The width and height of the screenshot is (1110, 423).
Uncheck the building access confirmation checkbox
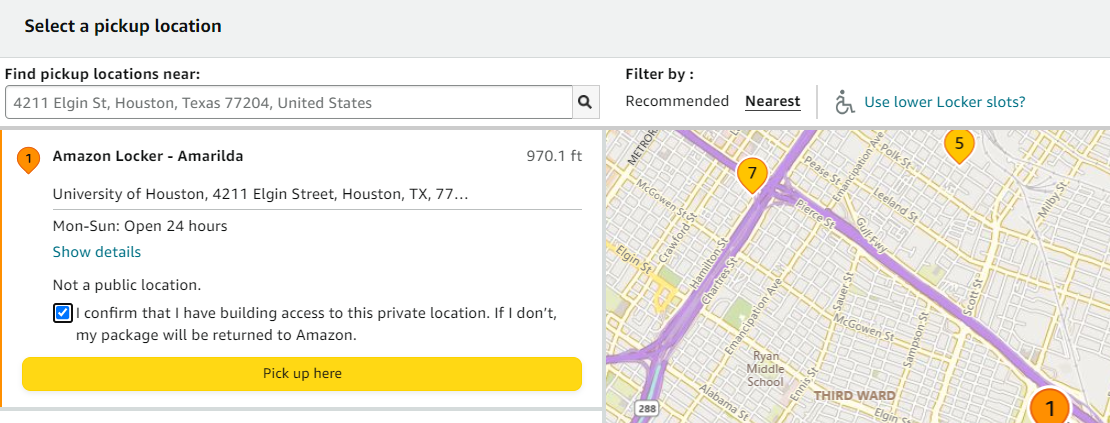click(x=63, y=314)
